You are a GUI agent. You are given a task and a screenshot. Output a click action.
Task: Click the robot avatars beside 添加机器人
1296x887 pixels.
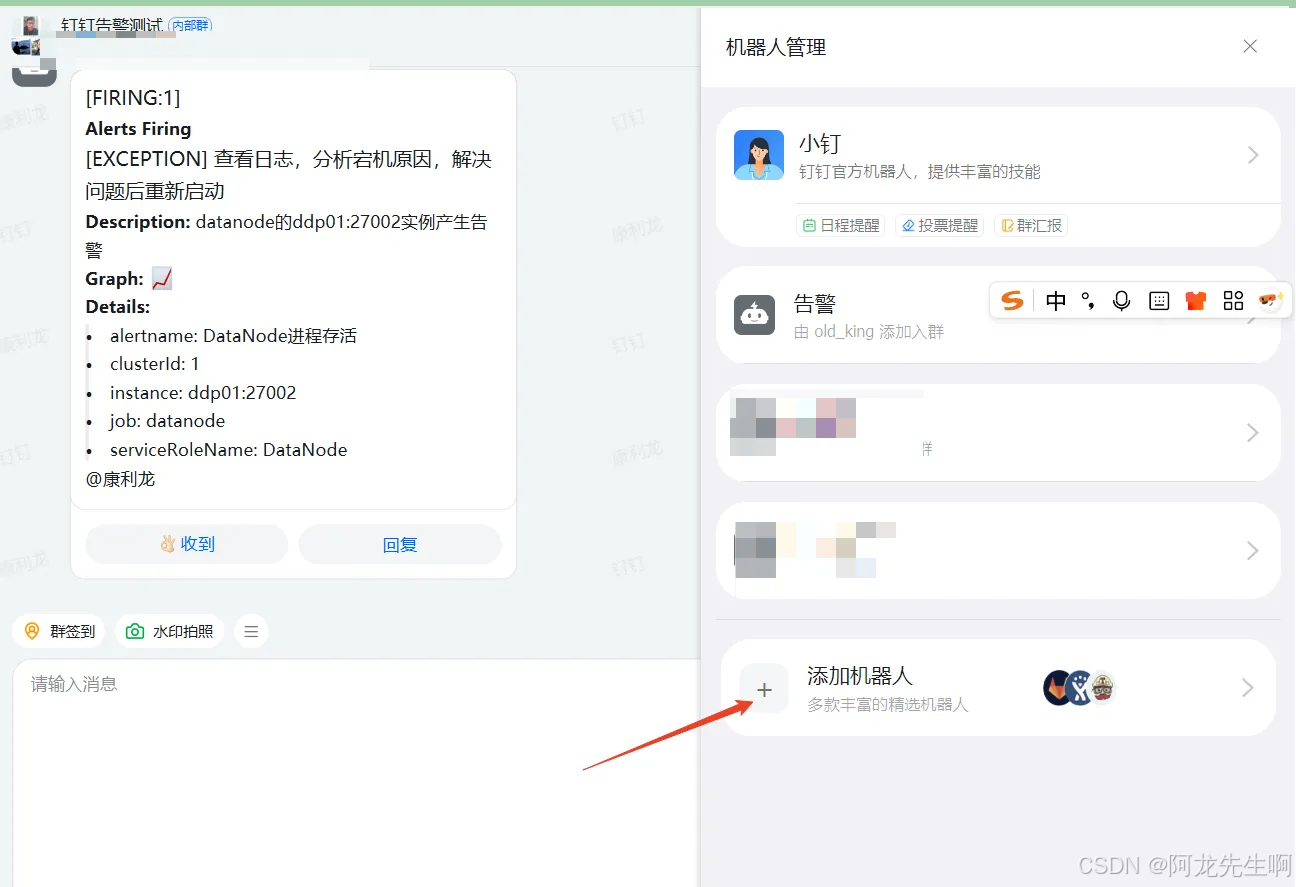(1080, 688)
